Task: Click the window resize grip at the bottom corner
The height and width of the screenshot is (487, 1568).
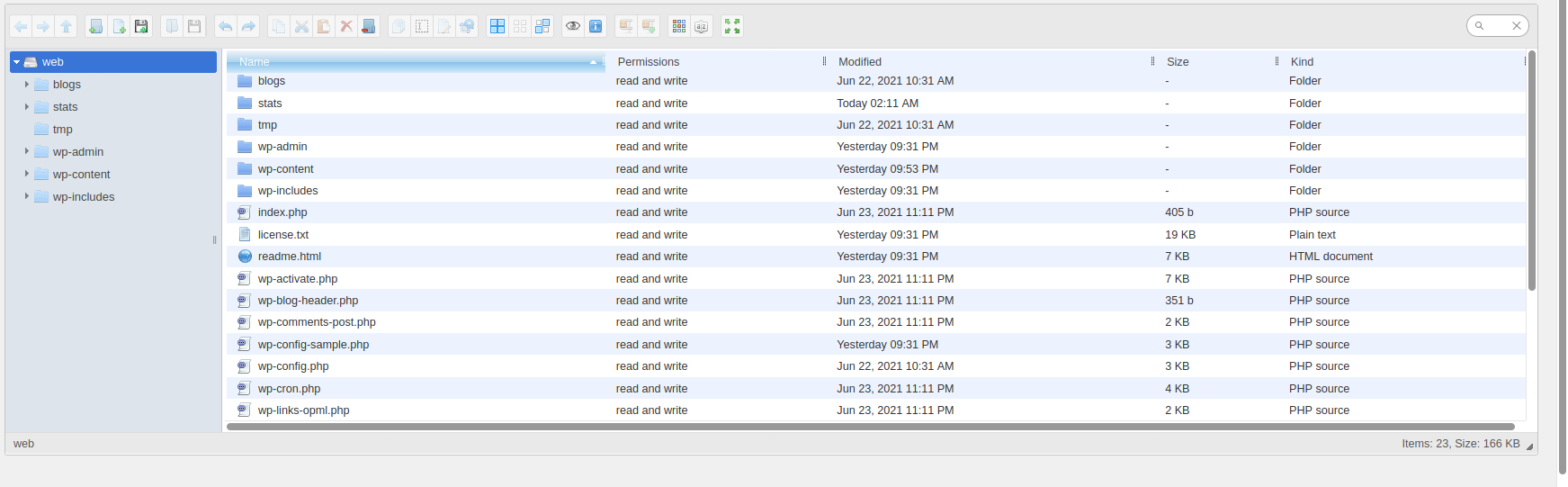Action: (x=1529, y=446)
